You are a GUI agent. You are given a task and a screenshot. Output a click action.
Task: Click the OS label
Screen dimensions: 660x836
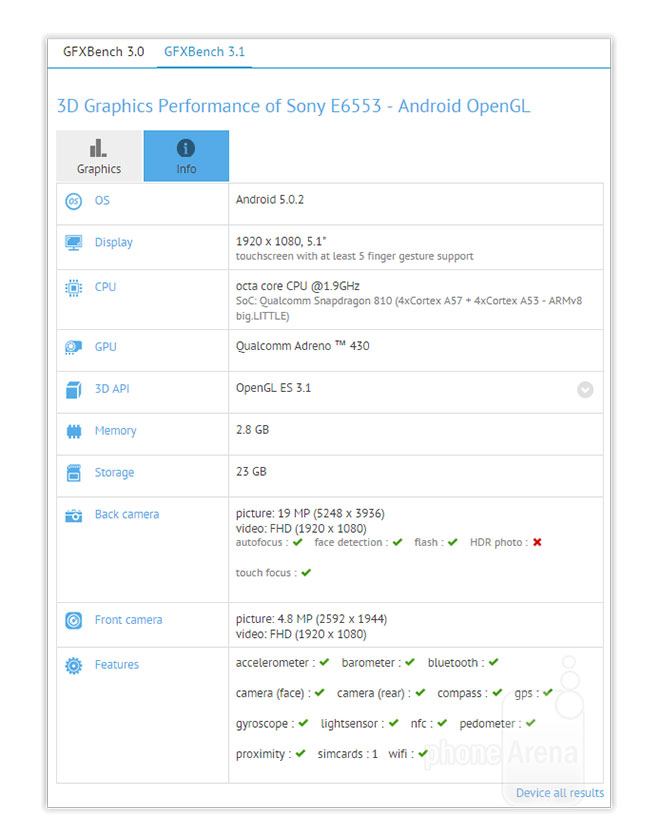click(x=102, y=200)
